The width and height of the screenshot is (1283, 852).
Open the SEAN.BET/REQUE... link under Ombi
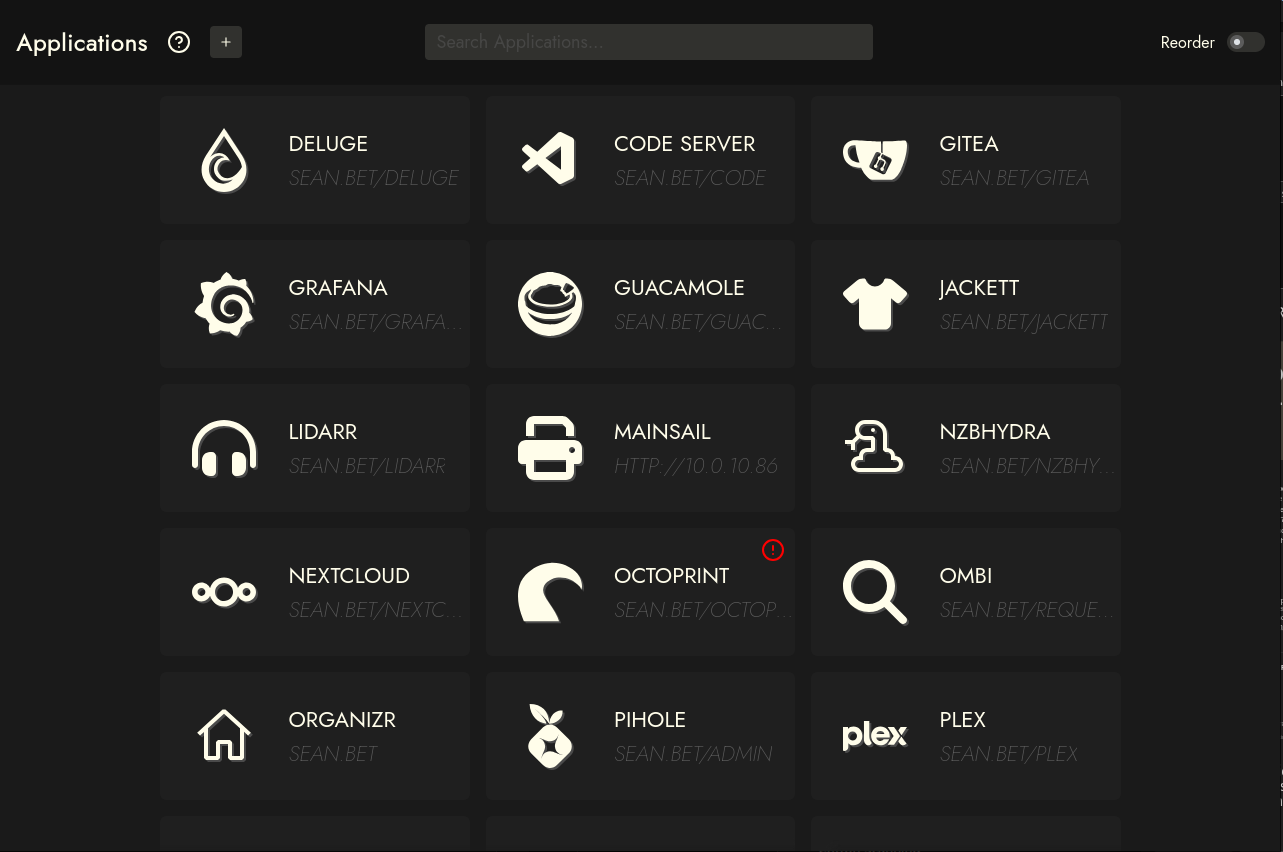point(1026,610)
